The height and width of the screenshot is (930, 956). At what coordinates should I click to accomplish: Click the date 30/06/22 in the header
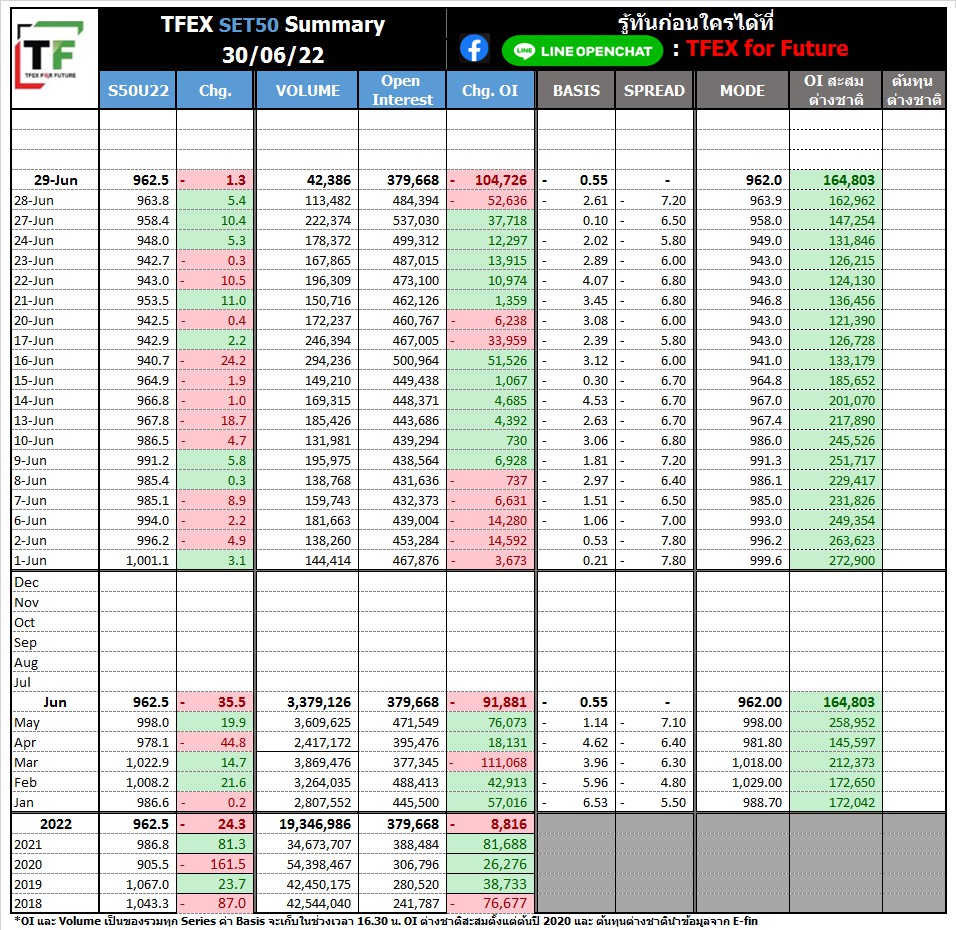(273, 55)
